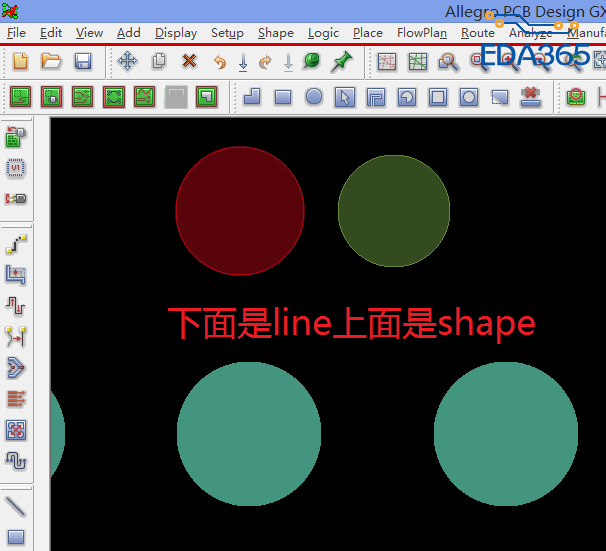This screenshot has height=551, width=606.
Task: Click the up-down arrows delay tune icon
Action: tap(15, 306)
